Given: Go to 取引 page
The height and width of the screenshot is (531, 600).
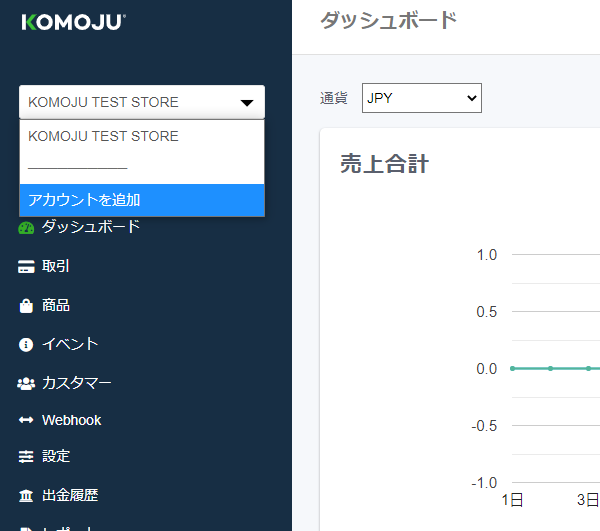Looking at the screenshot, I should (x=55, y=266).
